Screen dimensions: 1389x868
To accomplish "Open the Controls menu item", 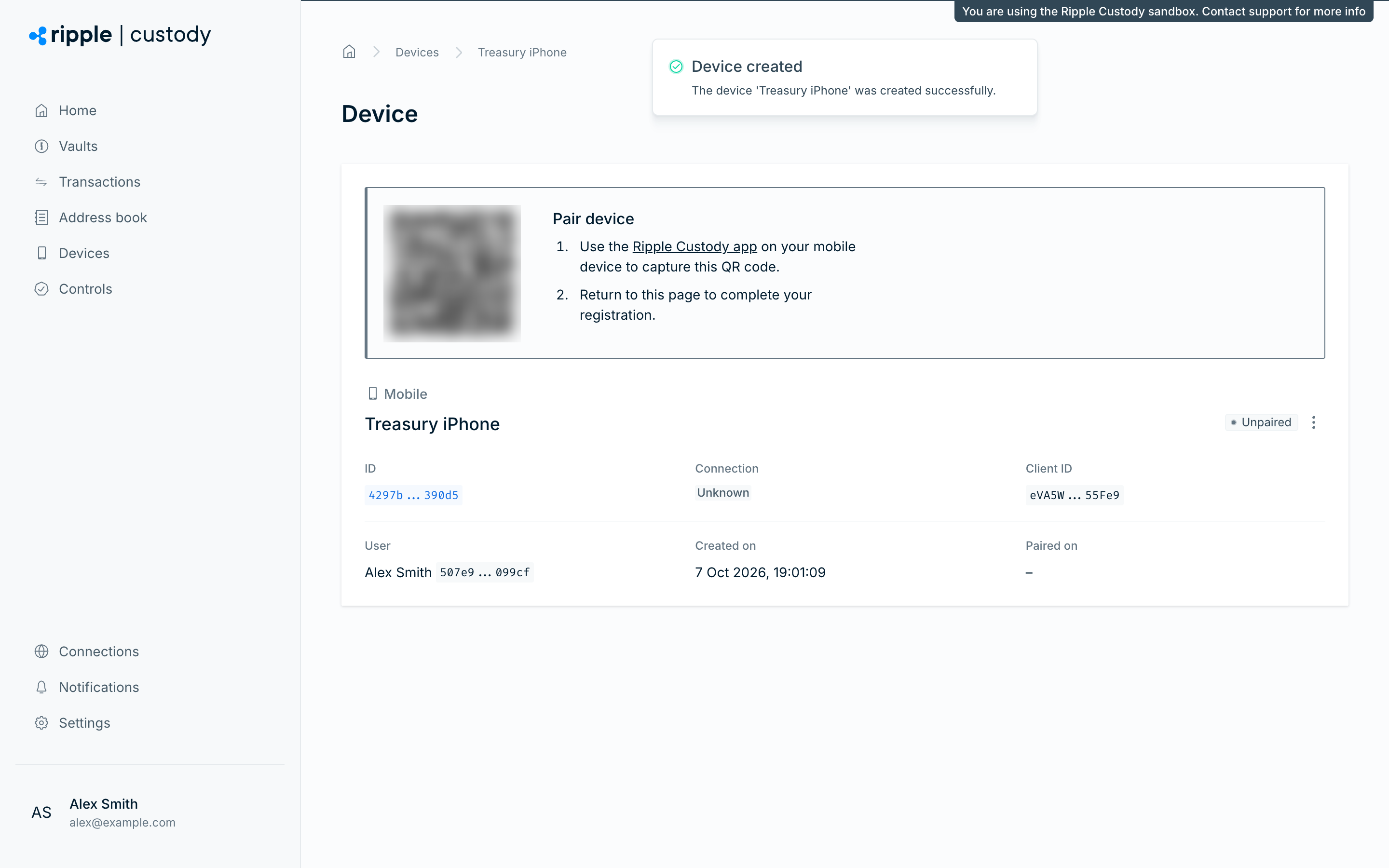I will (85, 289).
